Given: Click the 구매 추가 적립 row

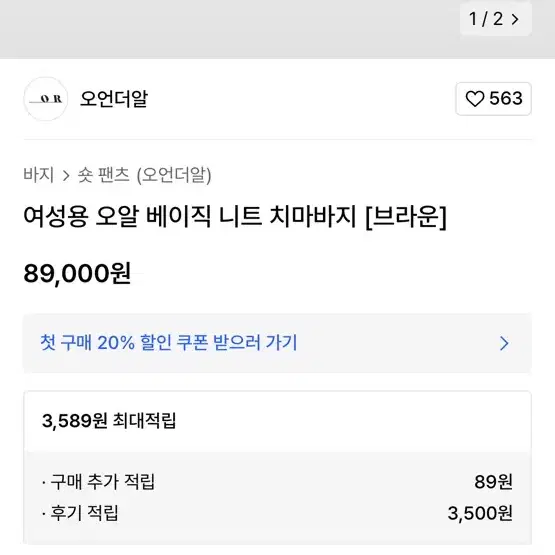Looking at the screenshot, I should pyautogui.click(x=277, y=482).
